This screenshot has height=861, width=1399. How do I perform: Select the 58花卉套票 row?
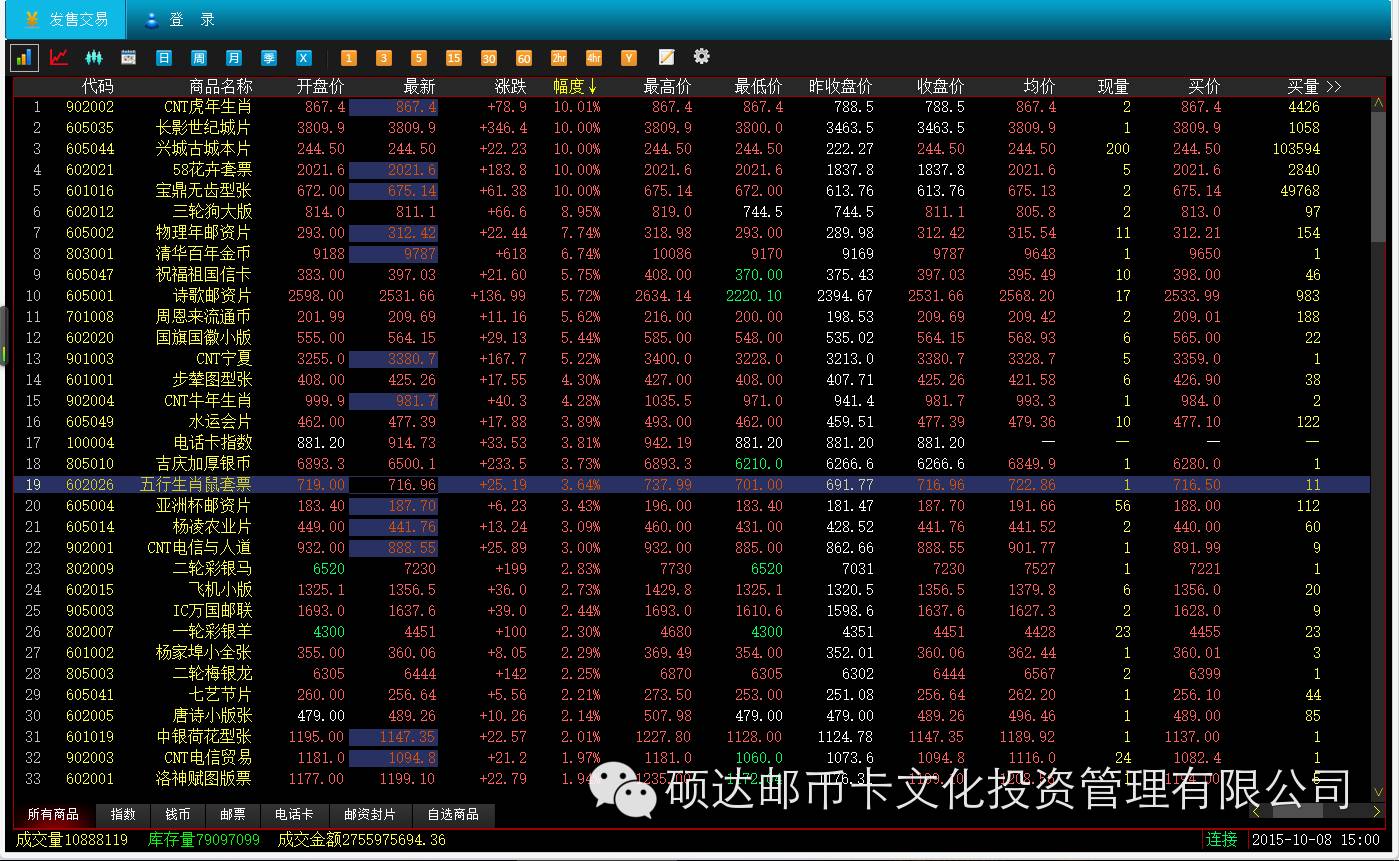690,170
